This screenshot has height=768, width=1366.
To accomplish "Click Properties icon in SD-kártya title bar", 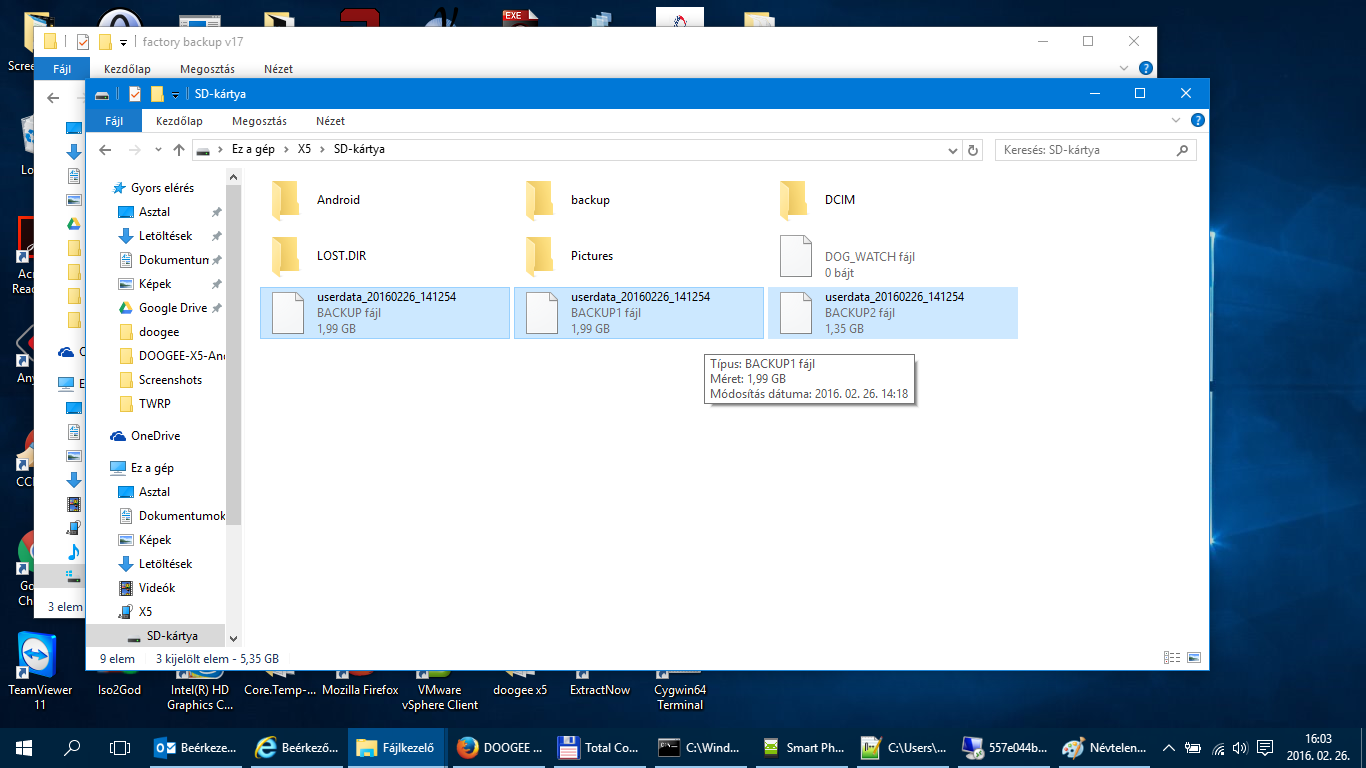I will click(135, 94).
